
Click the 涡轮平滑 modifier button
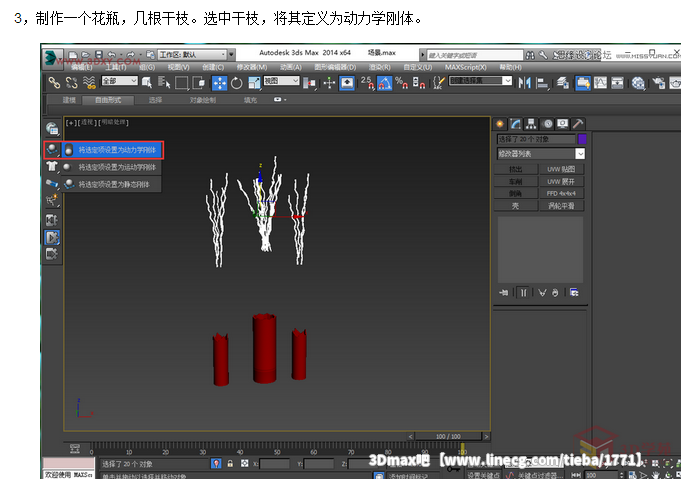tap(561, 206)
